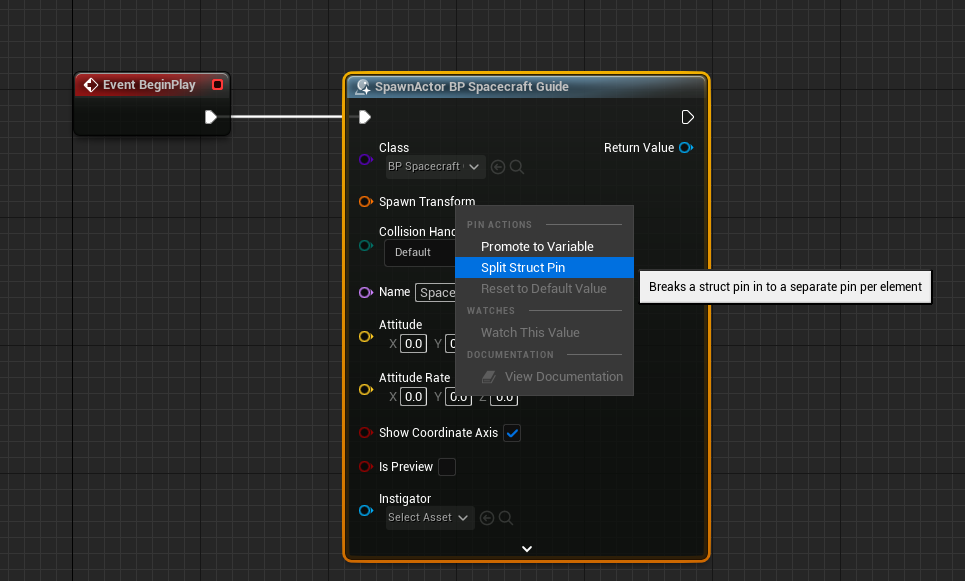965x581 pixels.
Task: Choose Watch This Value
Action: [x=544, y=332]
